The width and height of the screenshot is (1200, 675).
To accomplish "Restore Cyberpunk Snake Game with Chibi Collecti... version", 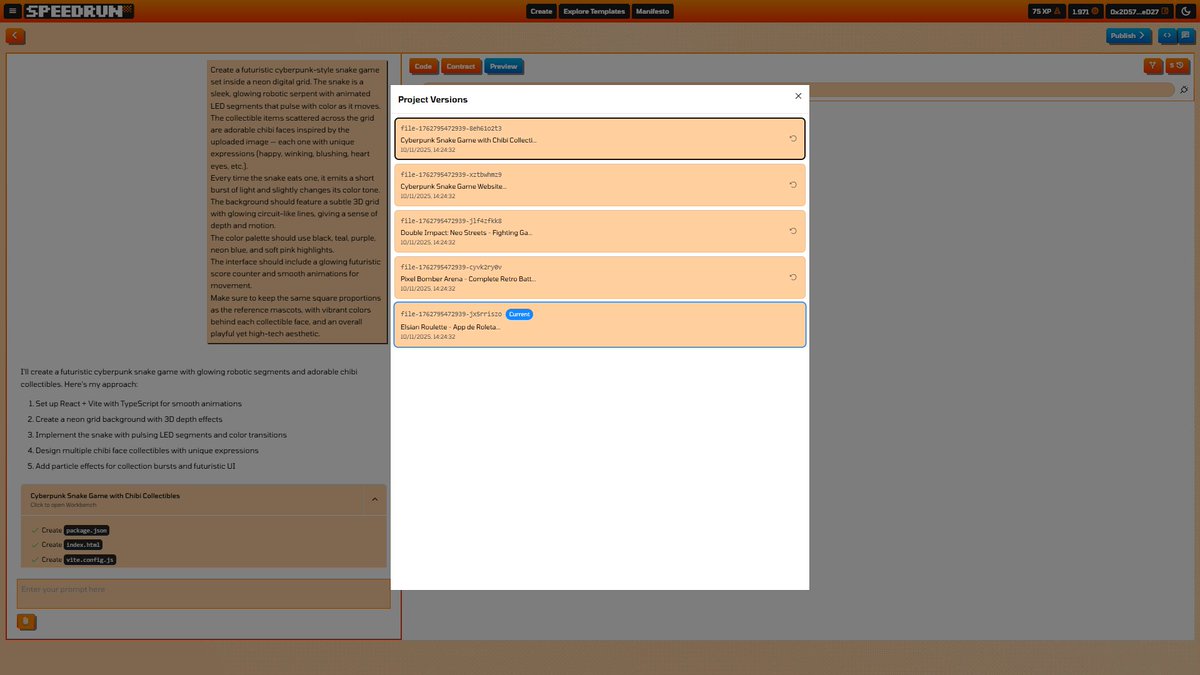I will point(793,139).
